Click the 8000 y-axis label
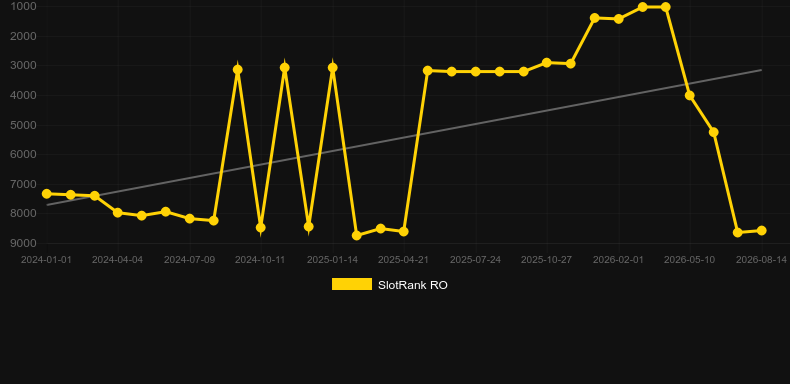This screenshot has width=790, height=384. coord(23,214)
